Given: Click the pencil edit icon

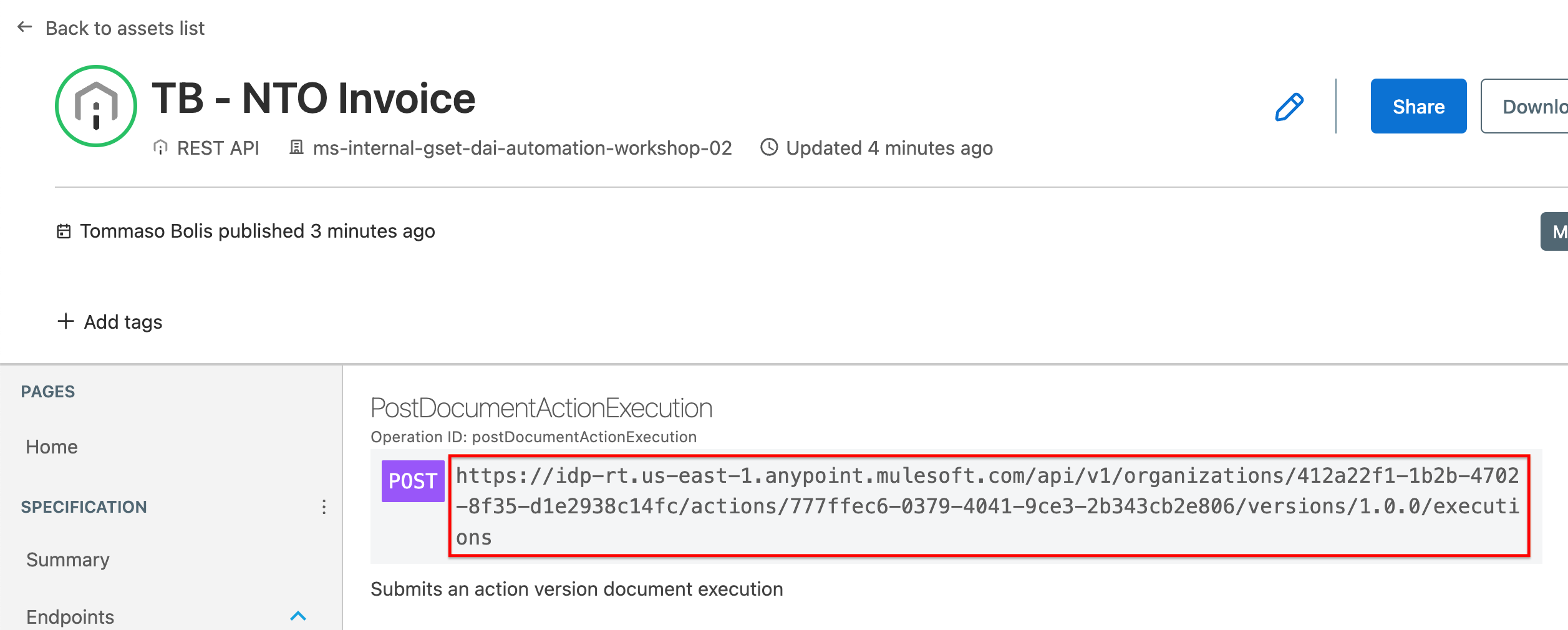Looking at the screenshot, I should 1289,107.
